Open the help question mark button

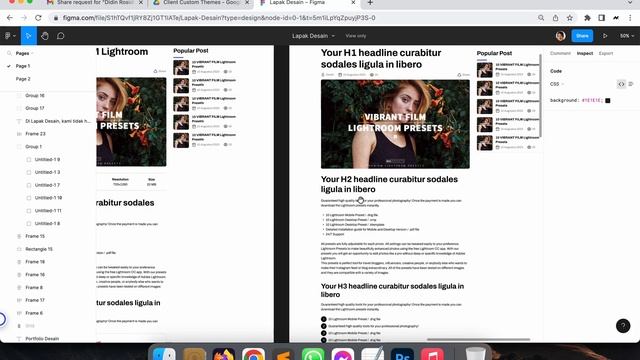[623, 326]
